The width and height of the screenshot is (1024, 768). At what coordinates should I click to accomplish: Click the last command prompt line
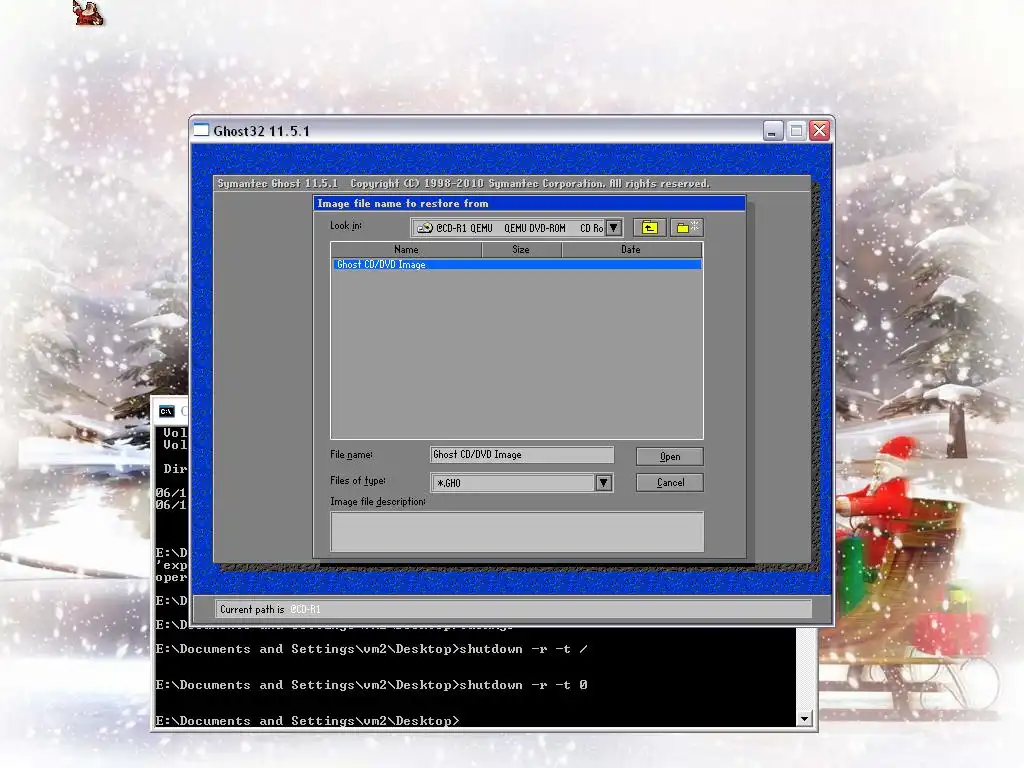pos(307,720)
